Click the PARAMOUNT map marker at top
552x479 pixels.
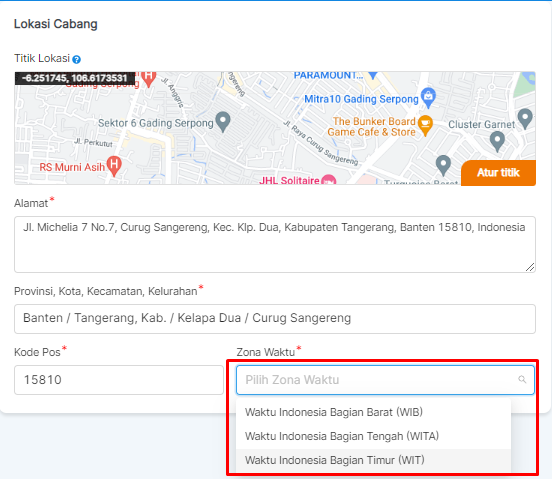[373, 75]
